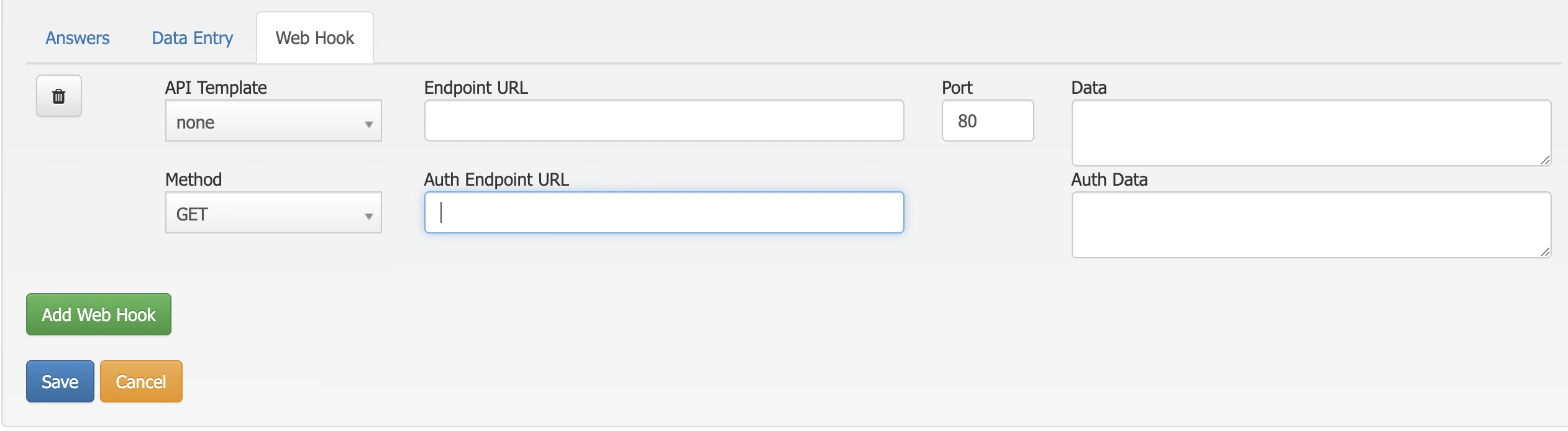Click inside the Endpoint URL field
The height and width of the screenshot is (431, 1568).
point(663,120)
